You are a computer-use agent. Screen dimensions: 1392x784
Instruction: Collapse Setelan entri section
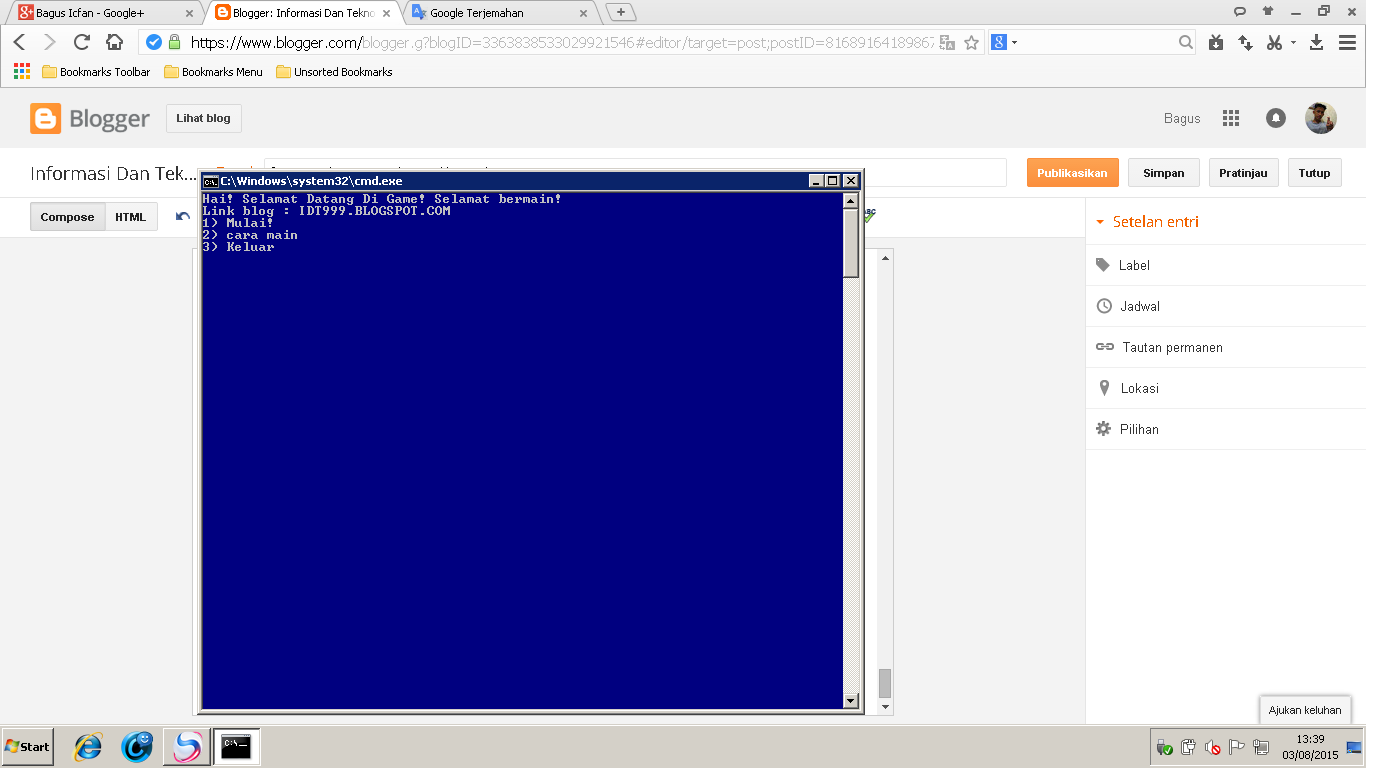1147,222
